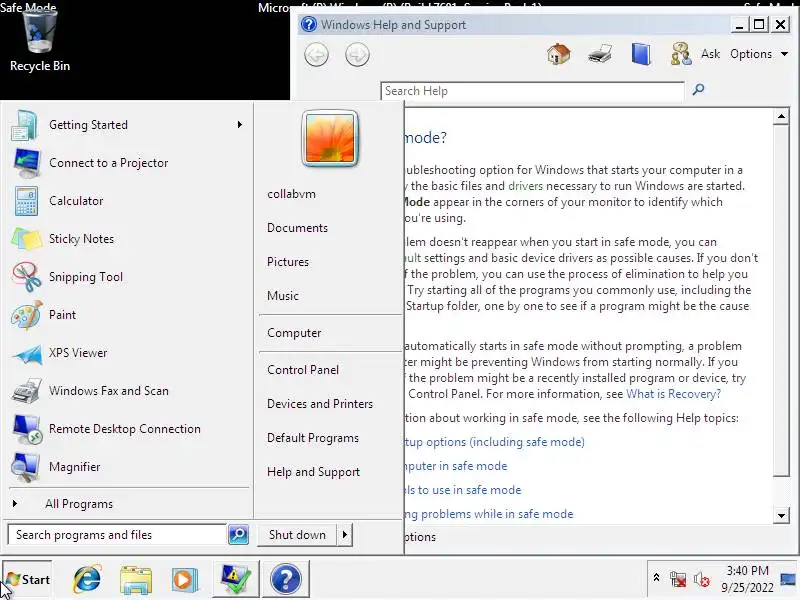Click the muted volume tray icon
The height and width of the screenshot is (600, 800).
(x=702, y=579)
